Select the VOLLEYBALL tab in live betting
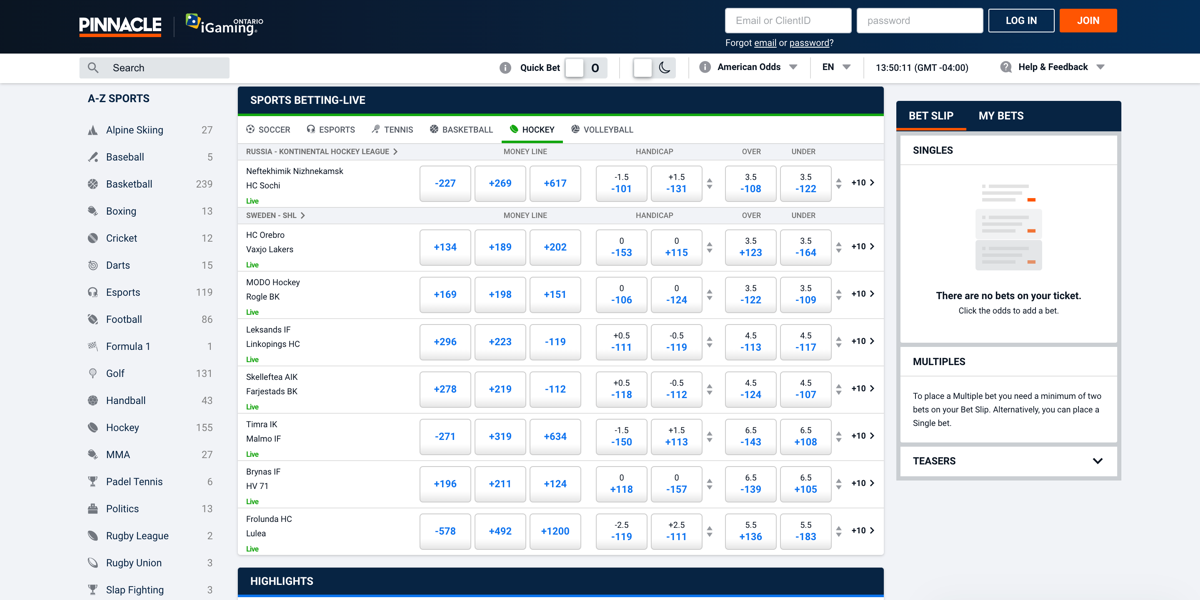 coord(602,129)
